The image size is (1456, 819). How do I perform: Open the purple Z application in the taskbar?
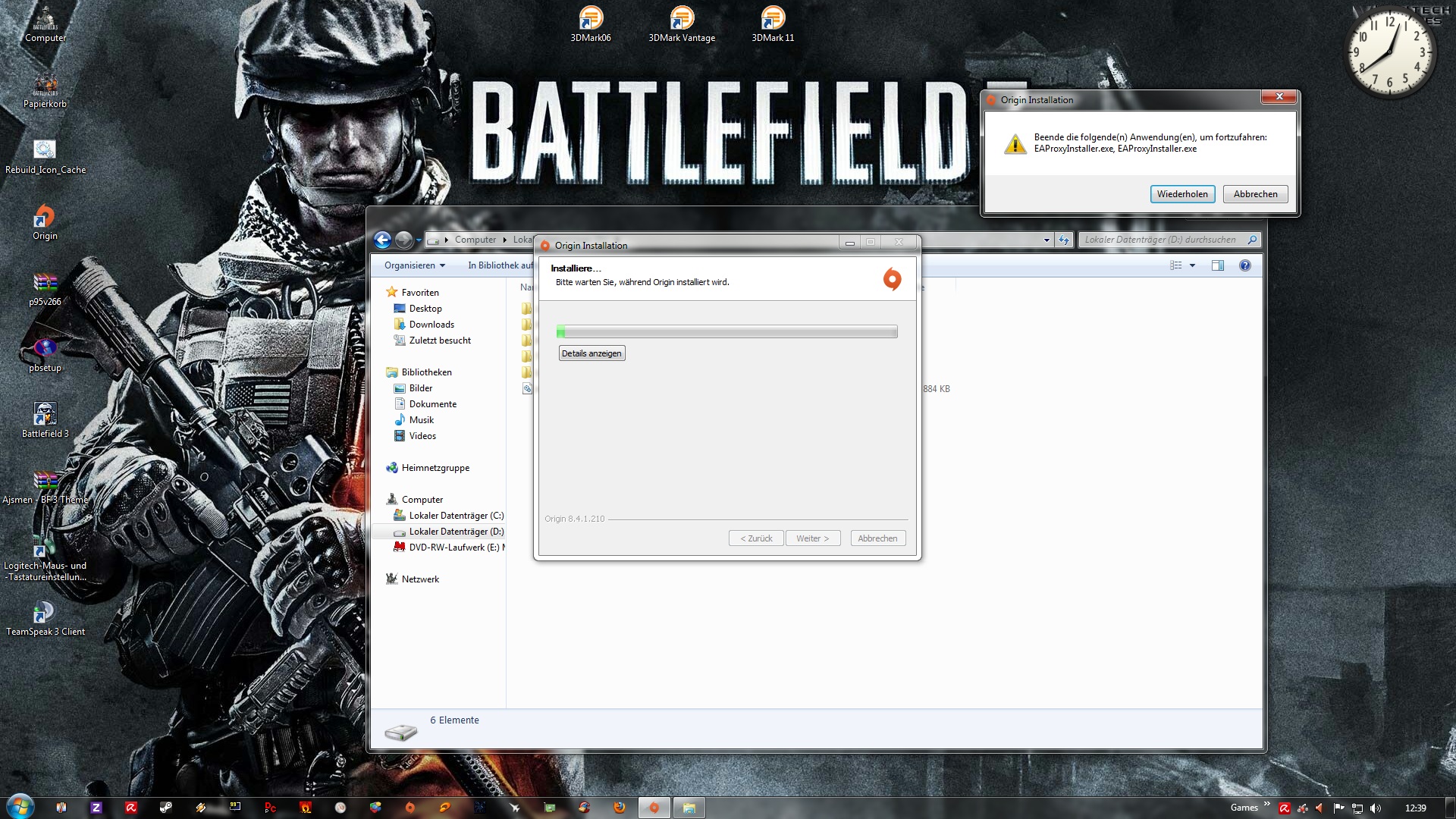coord(96,808)
